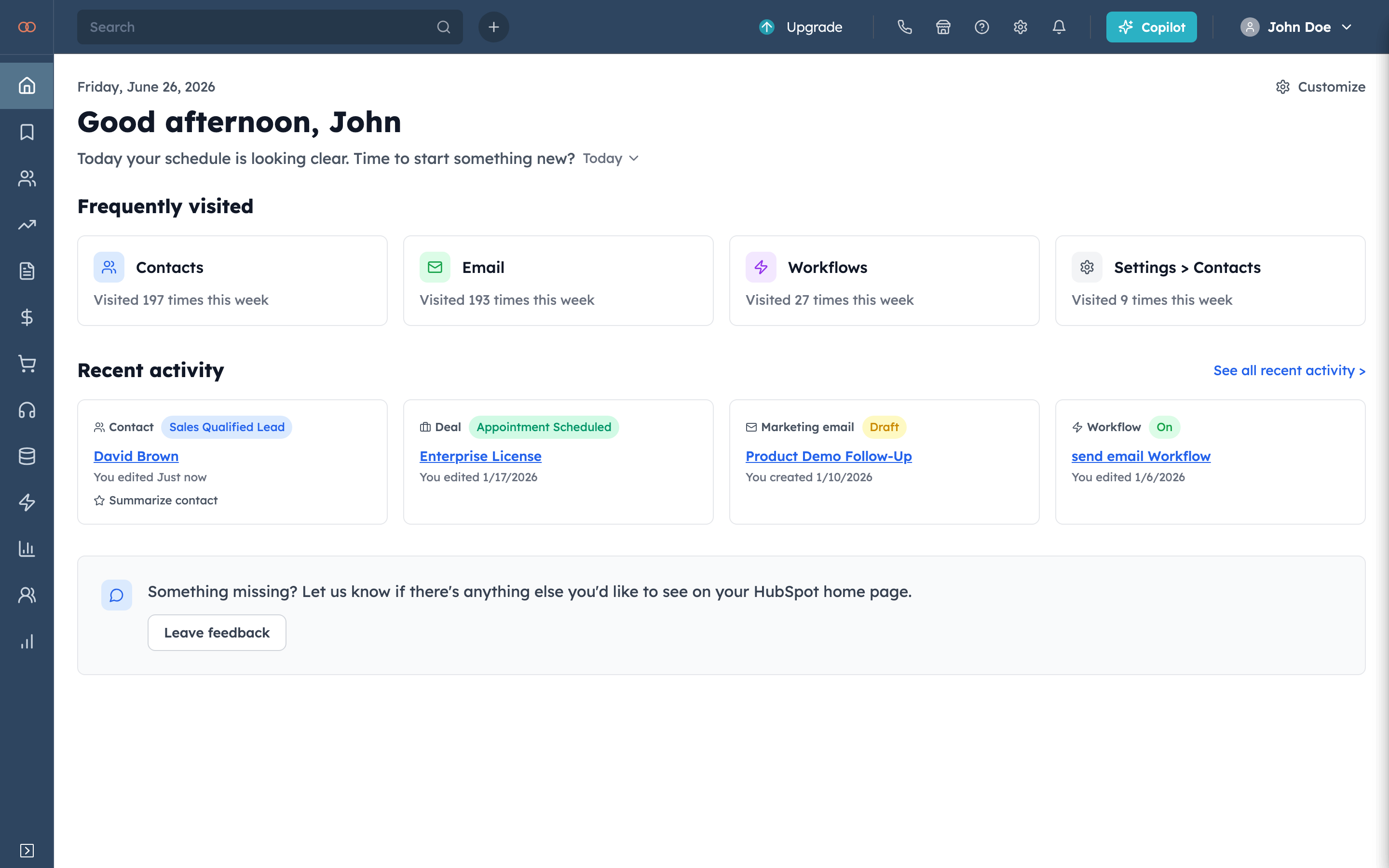1389x868 pixels.
Task: Click the Appointment Scheduled badge
Action: tap(544, 427)
